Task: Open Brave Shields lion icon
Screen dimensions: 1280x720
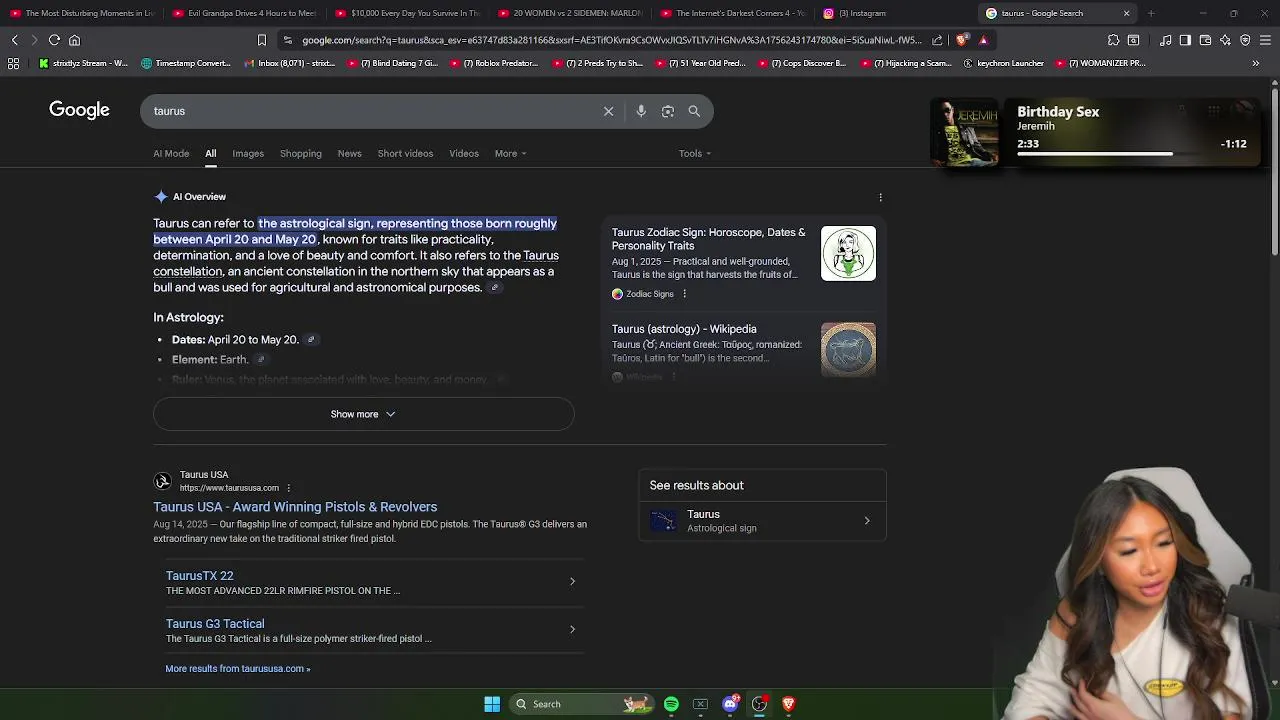Action: tap(962, 40)
